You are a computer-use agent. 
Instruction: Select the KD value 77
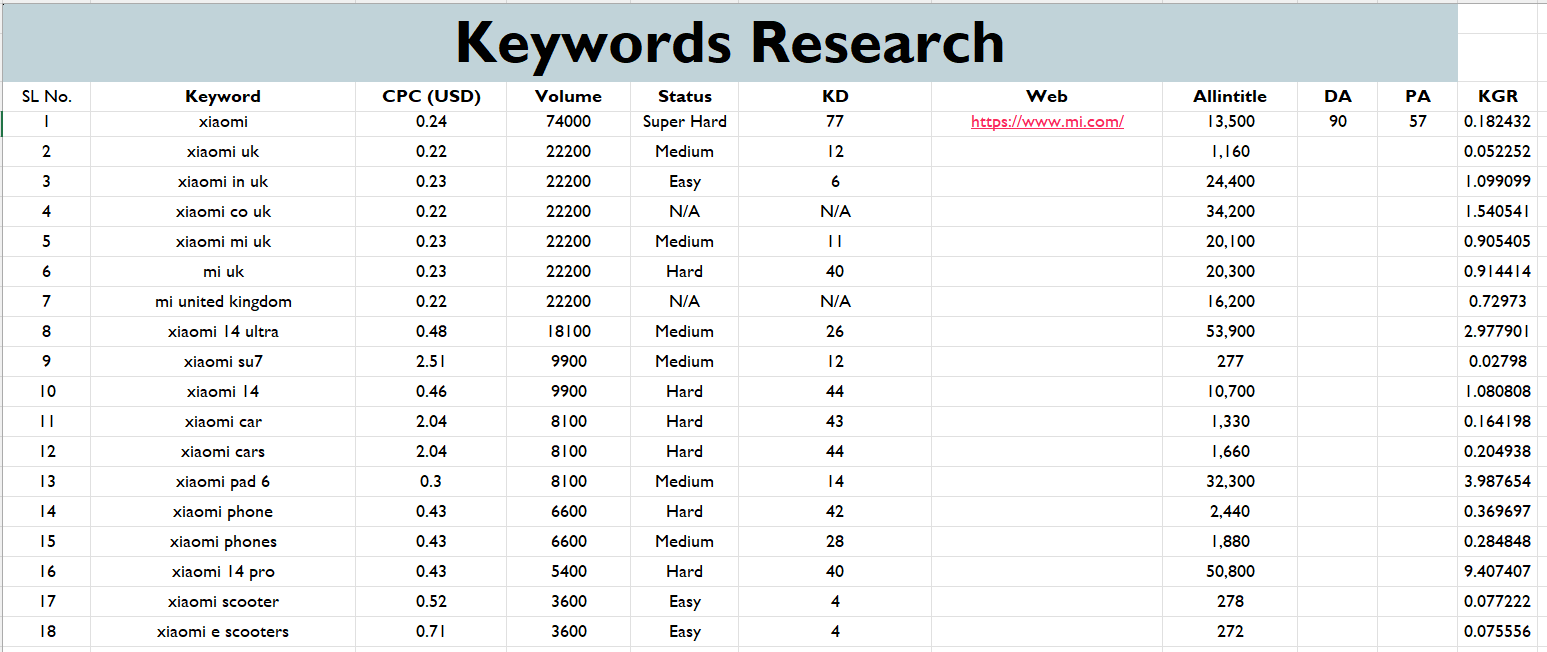(835, 122)
